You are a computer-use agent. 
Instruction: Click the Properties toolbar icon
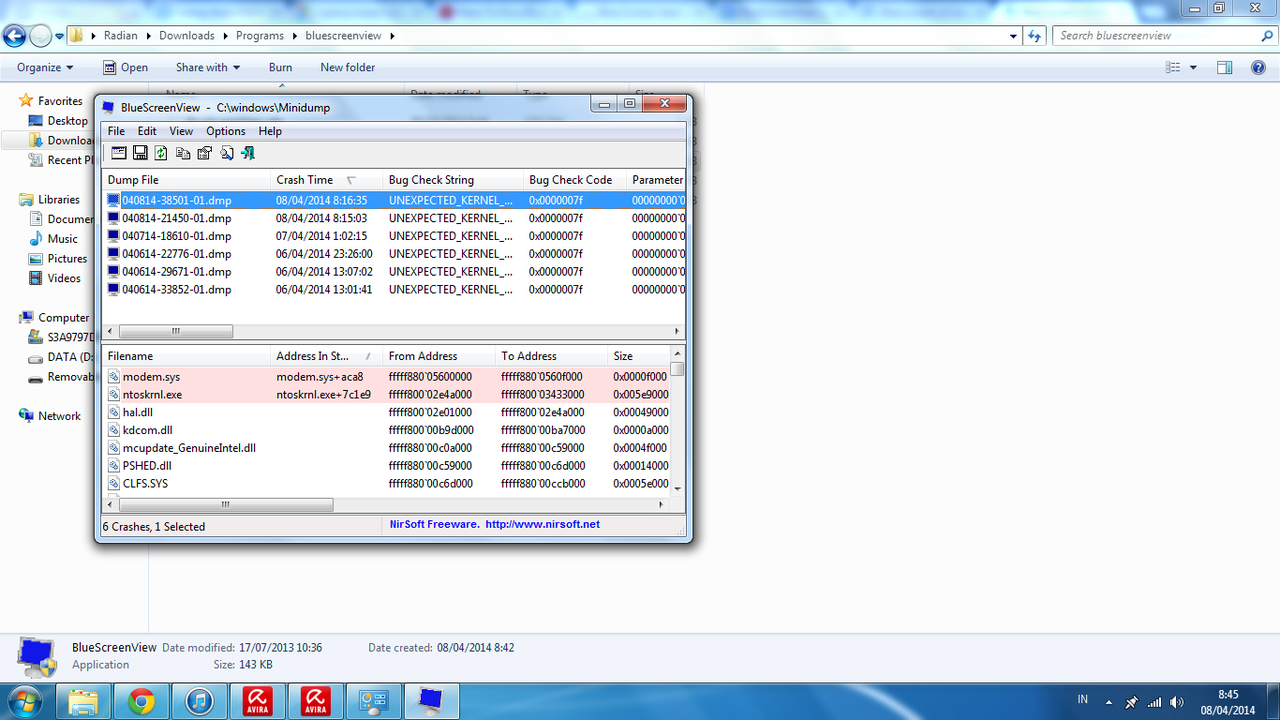(205, 153)
